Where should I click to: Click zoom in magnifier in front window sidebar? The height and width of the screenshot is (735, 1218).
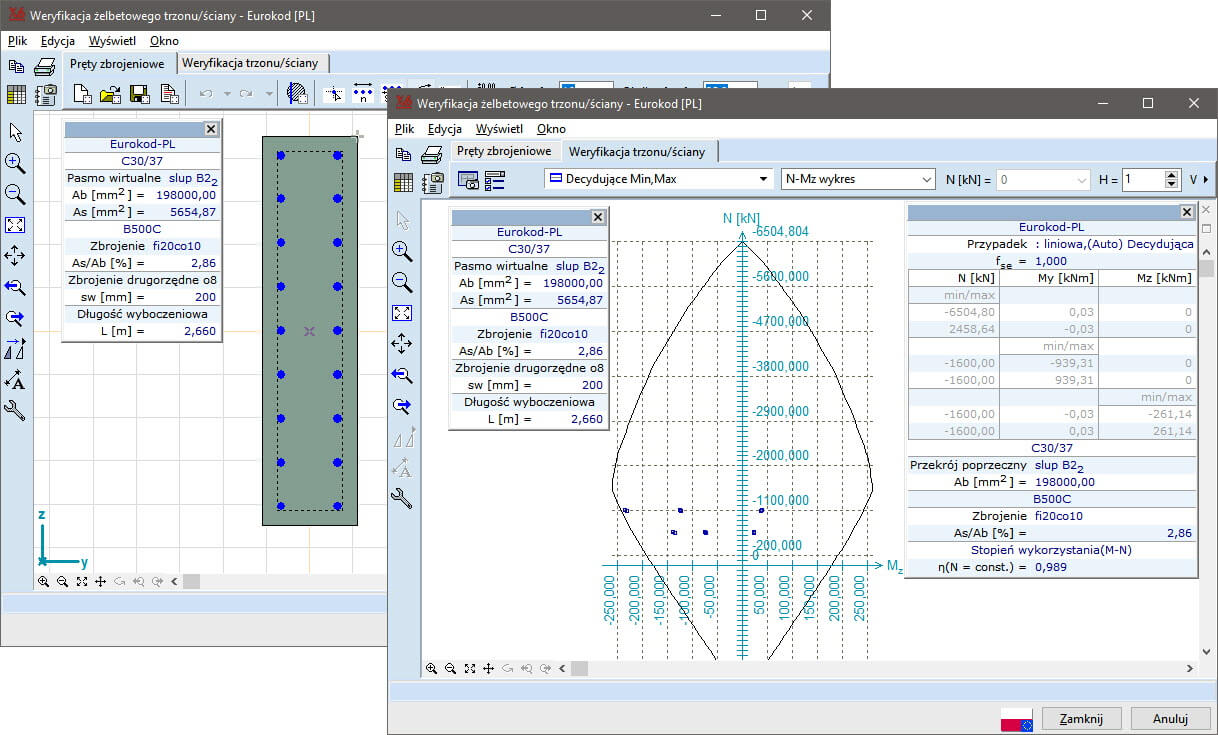402,251
